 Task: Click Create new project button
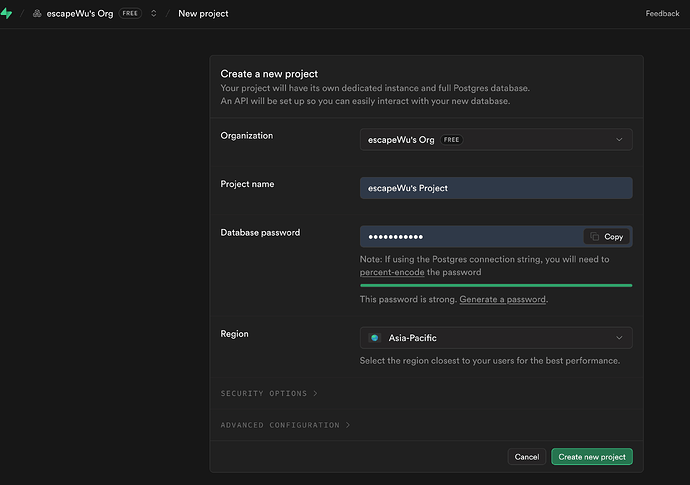(x=592, y=456)
